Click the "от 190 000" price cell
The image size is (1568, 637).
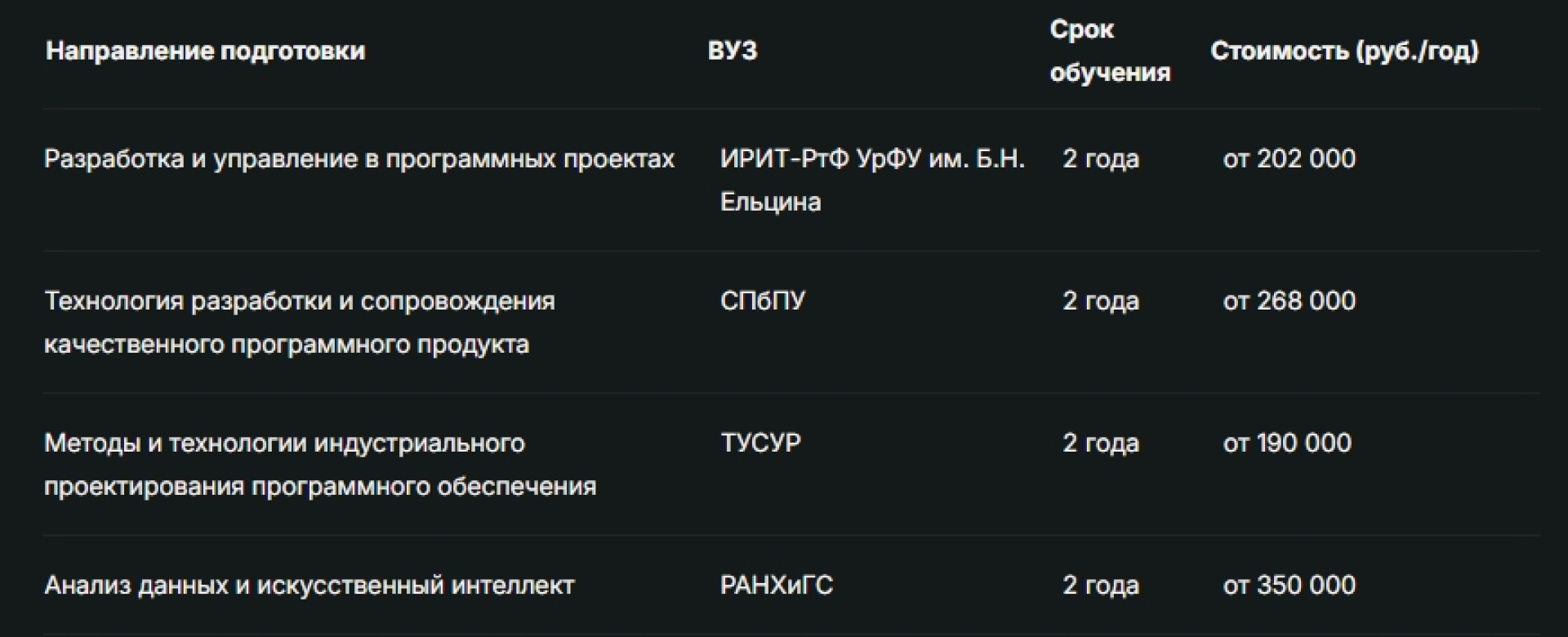coord(1287,443)
